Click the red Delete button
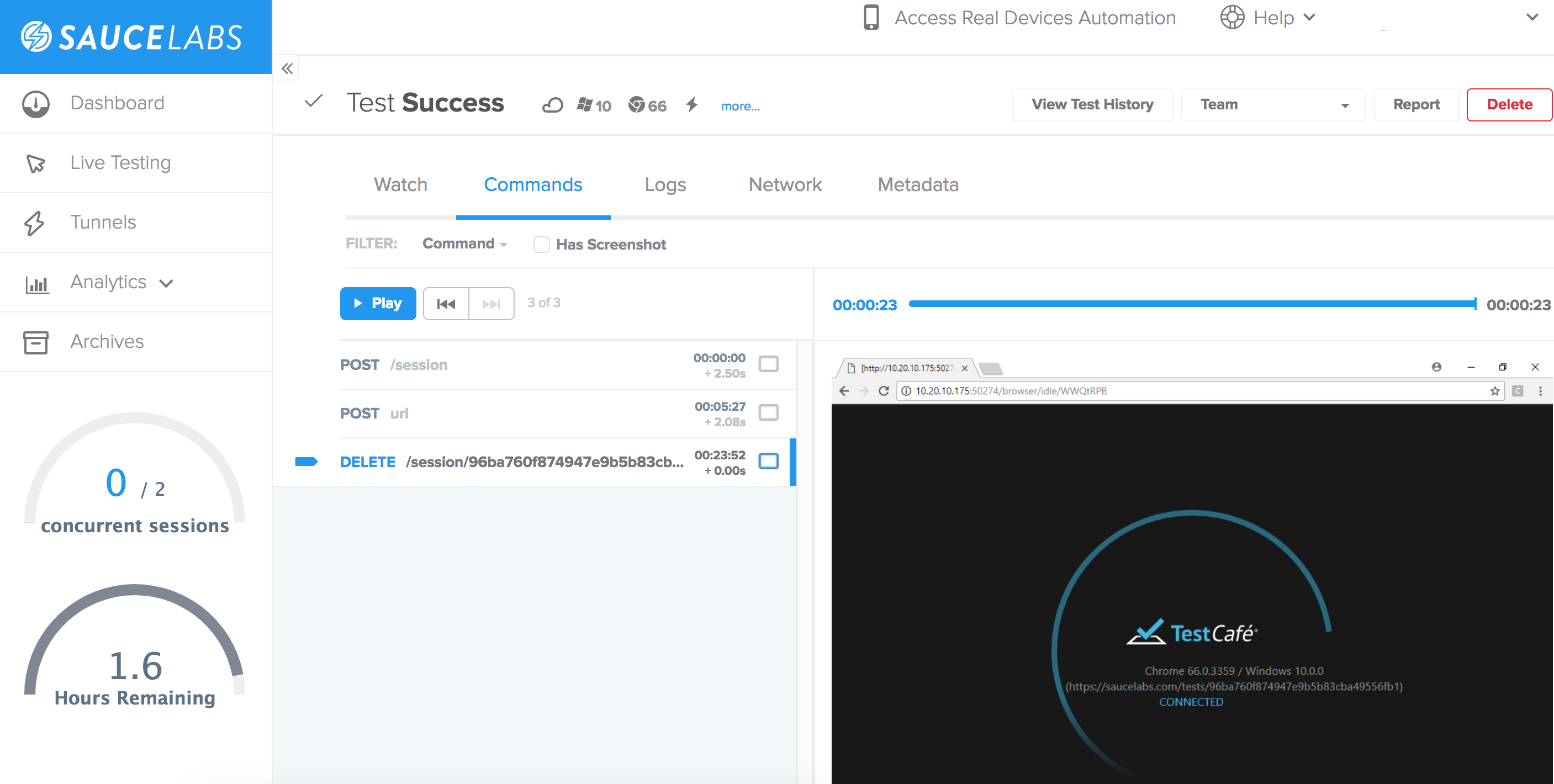 (1509, 104)
